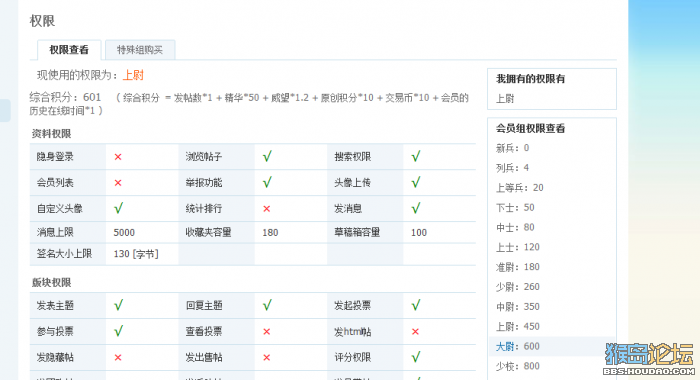Click the red cross beside 查看投票
The image size is (700, 380).
[x=267, y=332]
